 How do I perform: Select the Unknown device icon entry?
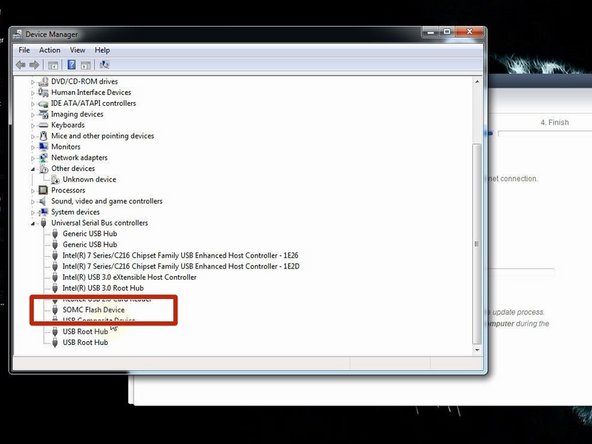[55, 179]
